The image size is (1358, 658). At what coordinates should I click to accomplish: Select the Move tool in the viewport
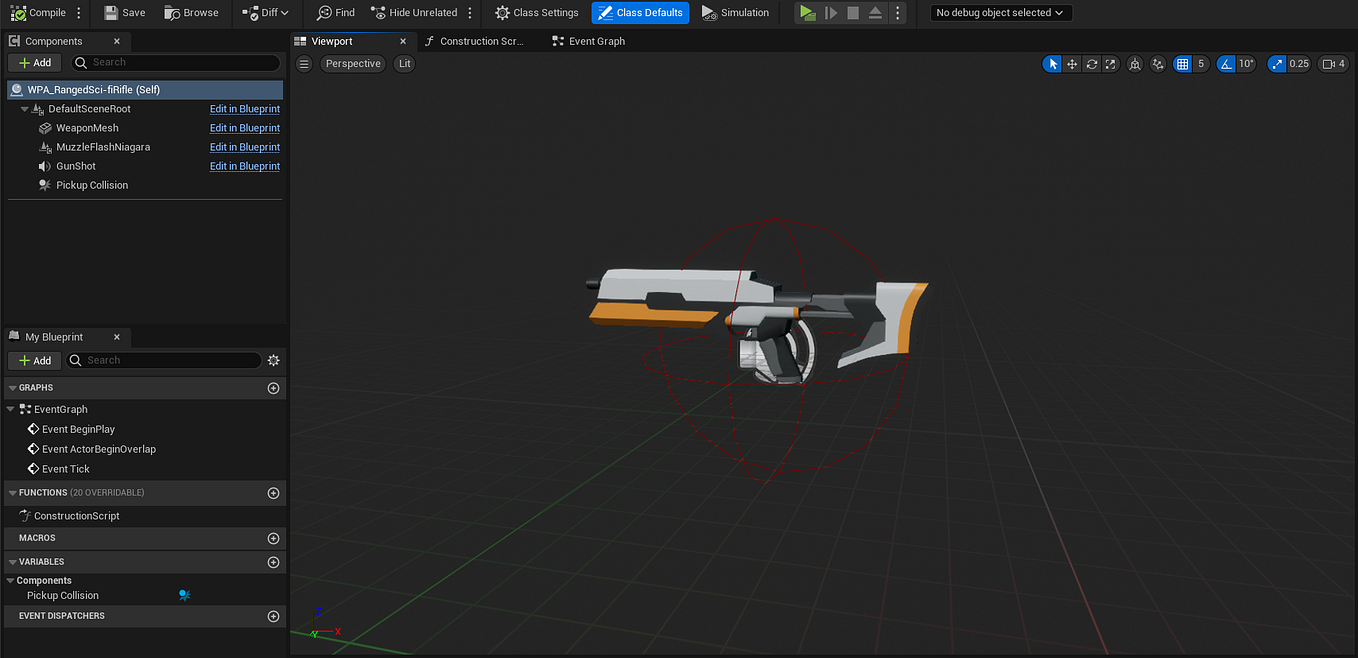tap(1072, 63)
